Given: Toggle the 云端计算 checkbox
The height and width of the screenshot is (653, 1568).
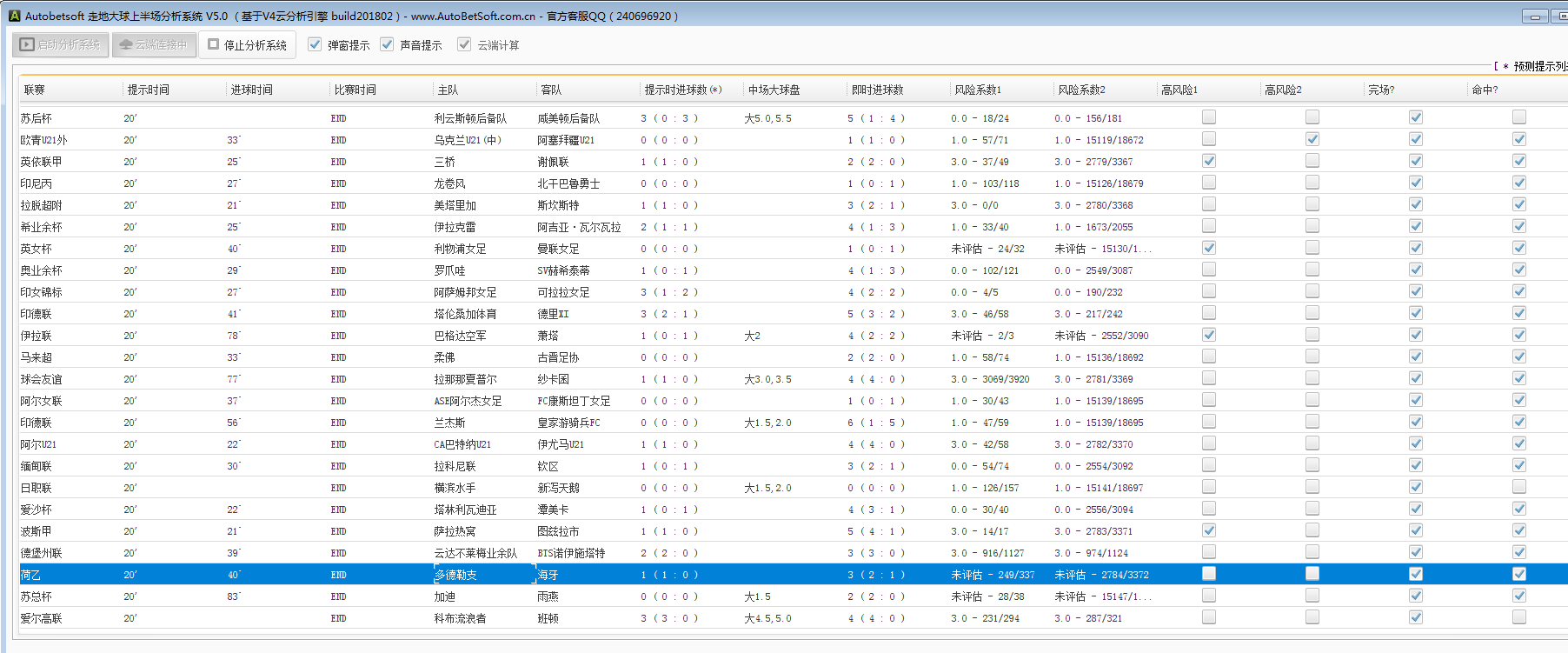Looking at the screenshot, I should (x=464, y=44).
